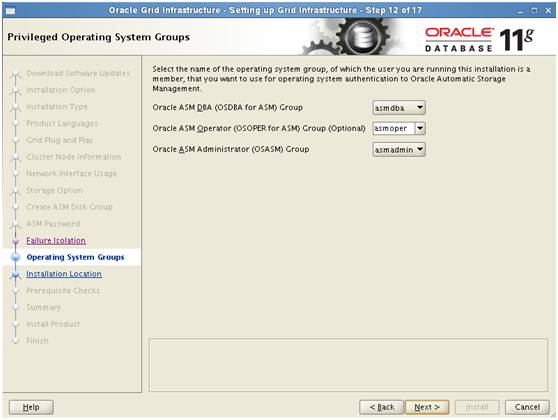The height and width of the screenshot is (420, 558).
Task: Open the Installation Location step link
Action: click(x=64, y=274)
